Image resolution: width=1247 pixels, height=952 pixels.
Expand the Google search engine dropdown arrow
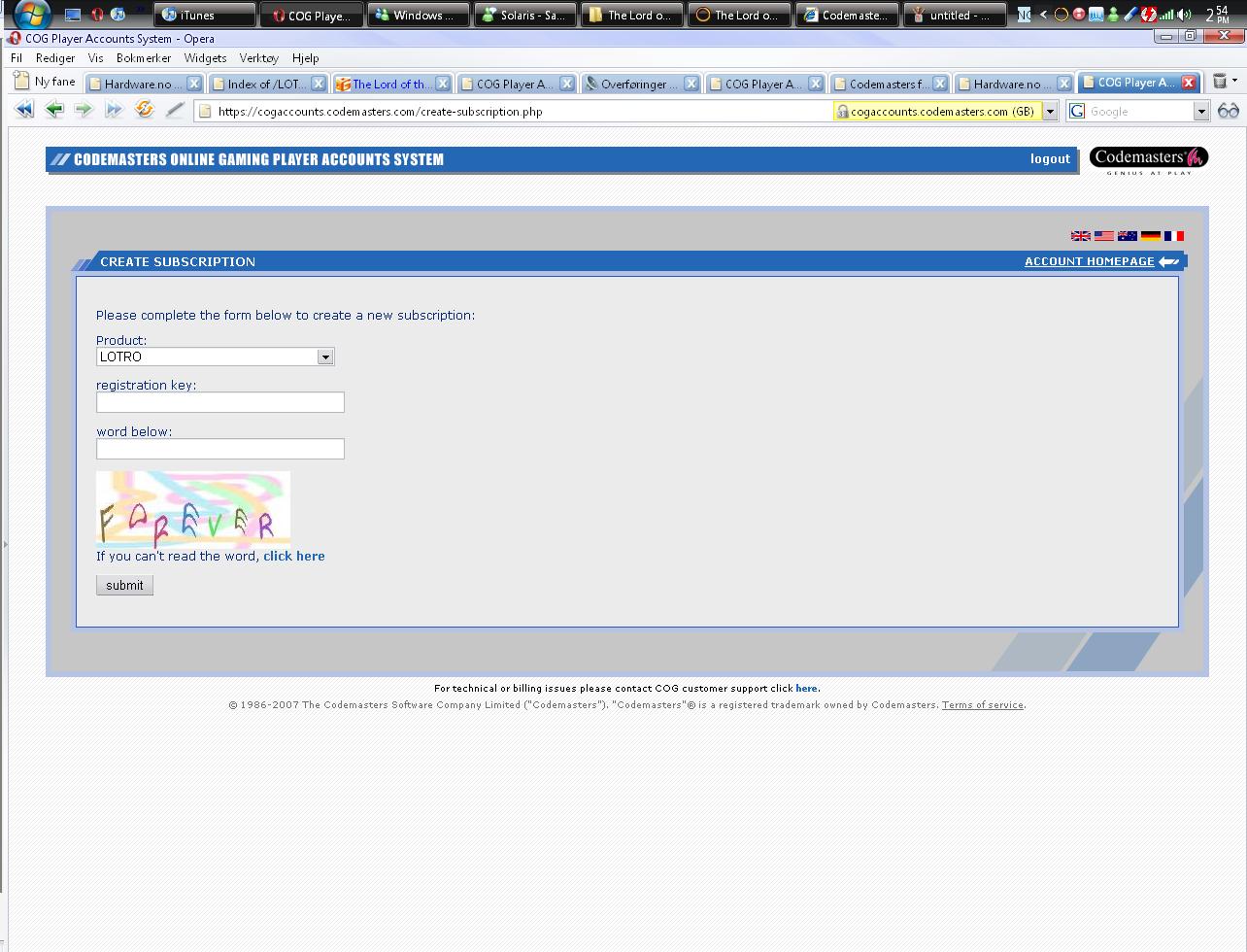1200,112
